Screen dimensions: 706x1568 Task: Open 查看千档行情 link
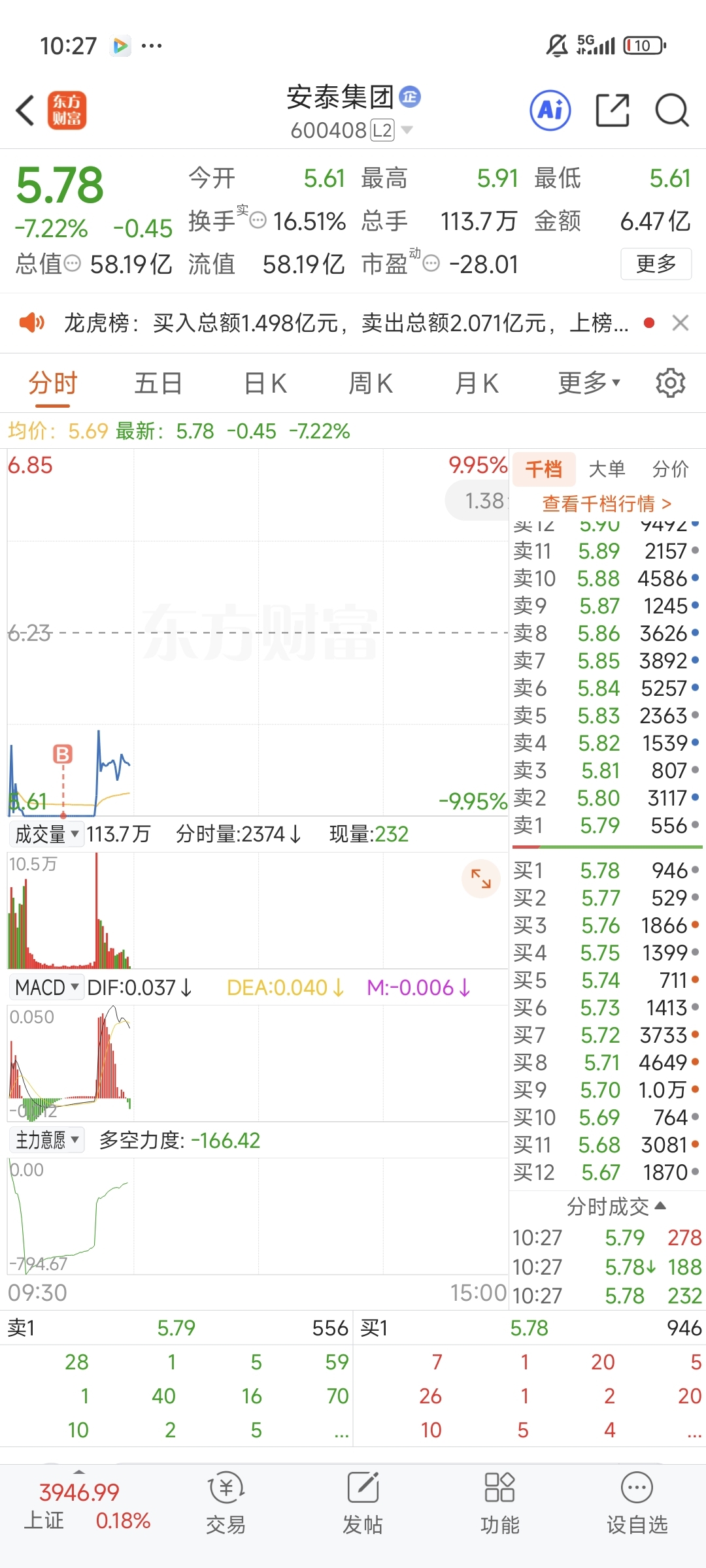pyautogui.click(x=607, y=503)
